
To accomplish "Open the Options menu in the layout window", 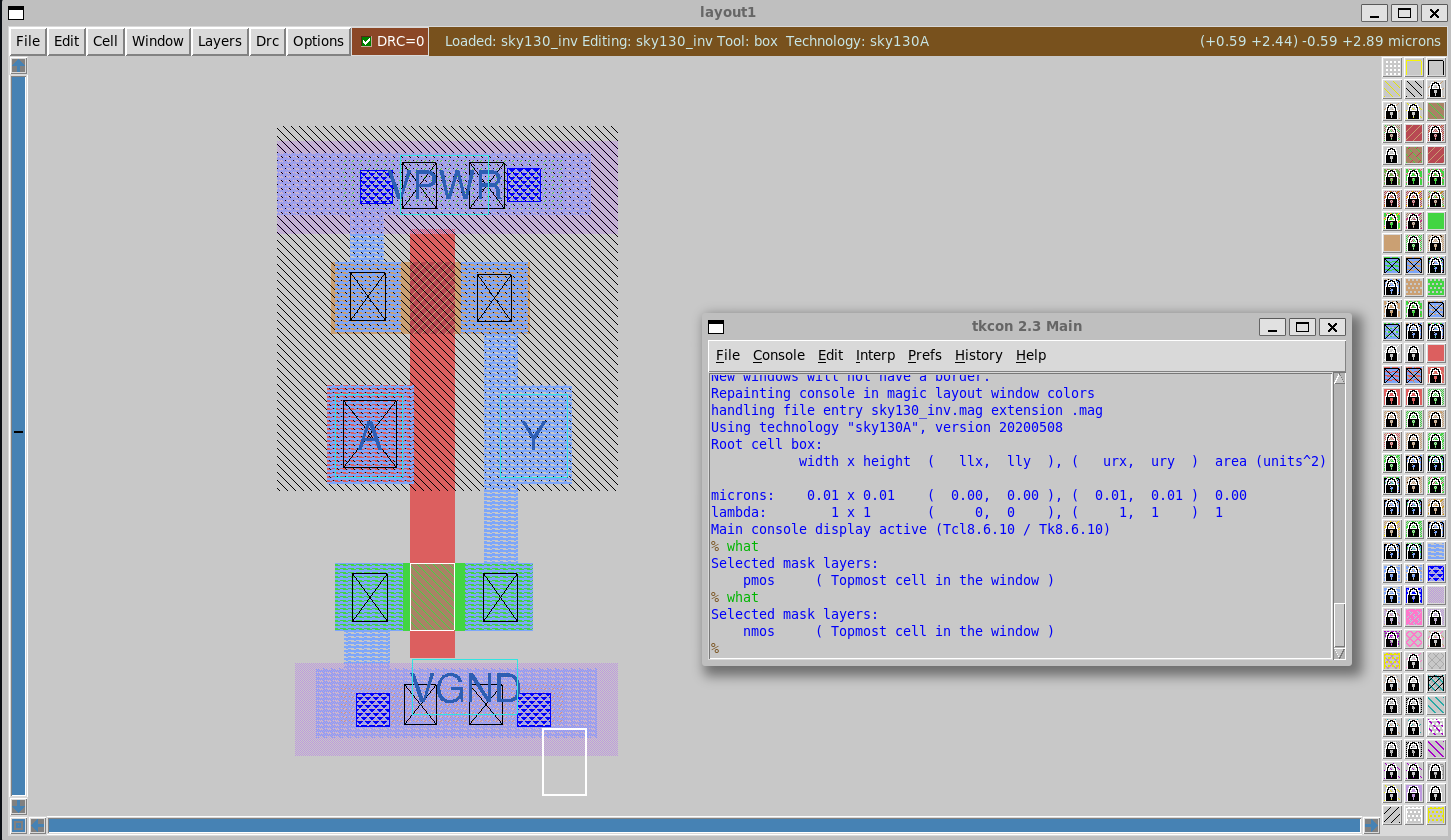I will (318, 41).
